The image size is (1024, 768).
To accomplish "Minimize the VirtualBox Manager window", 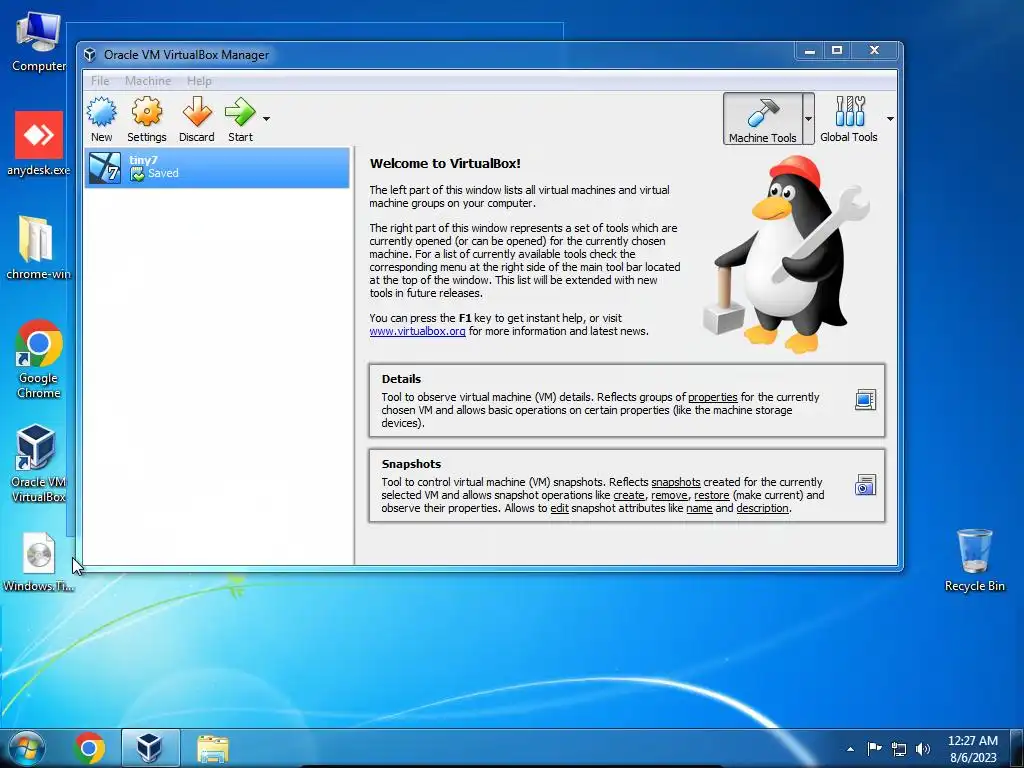I will (810, 51).
